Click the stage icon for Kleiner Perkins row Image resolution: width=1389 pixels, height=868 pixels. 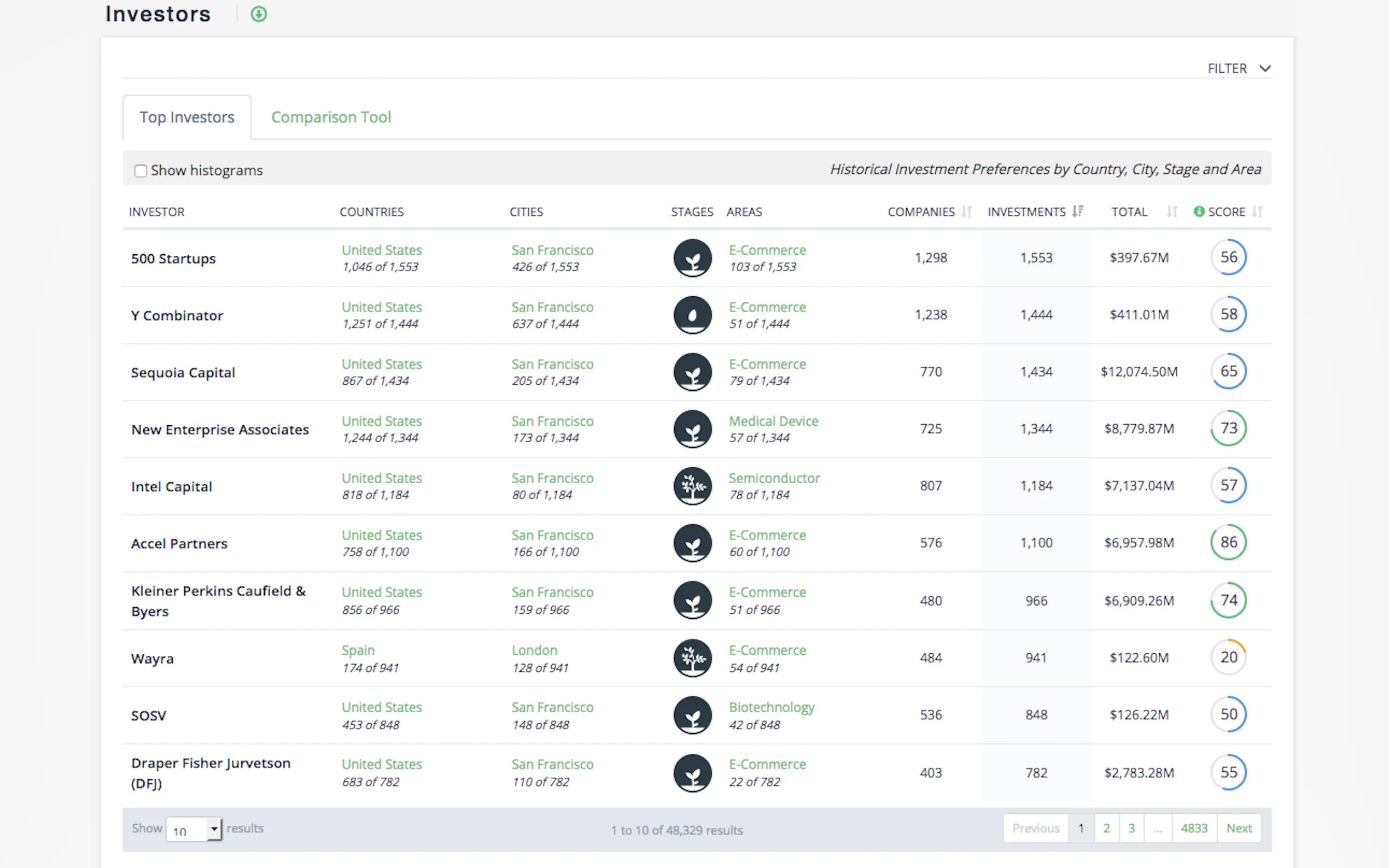point(692,601)
